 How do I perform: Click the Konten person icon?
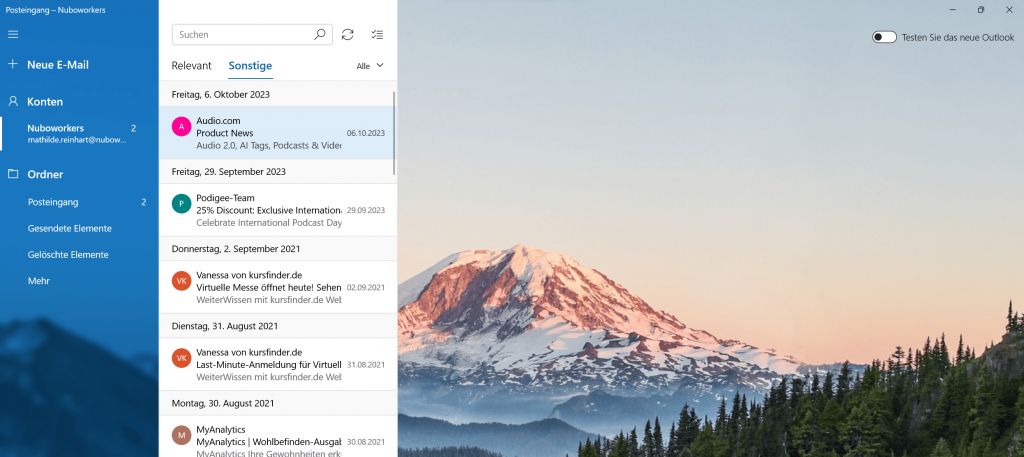coord(12,101)
